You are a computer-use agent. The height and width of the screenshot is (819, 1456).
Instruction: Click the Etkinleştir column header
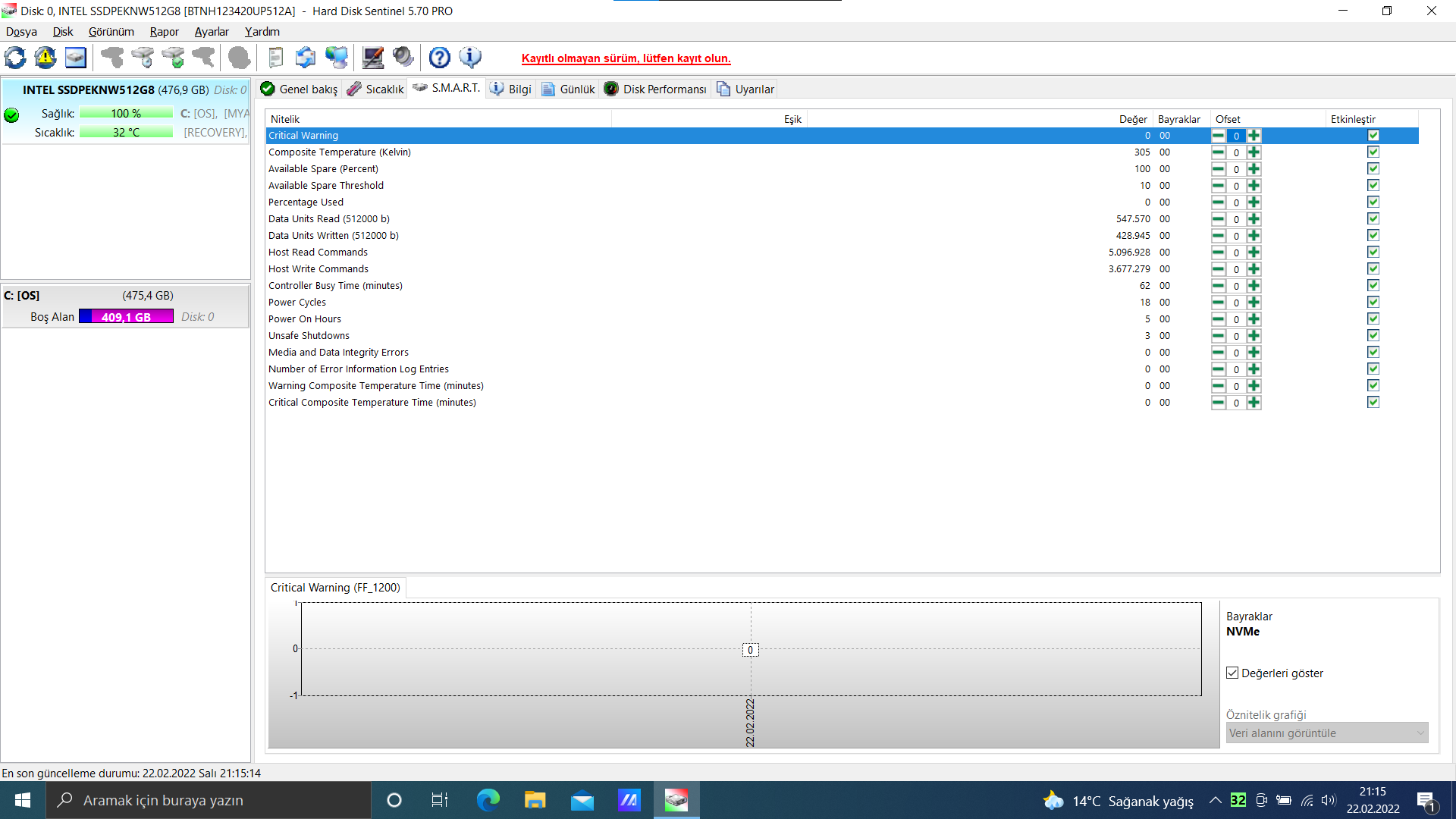(x=1373, y=119)
